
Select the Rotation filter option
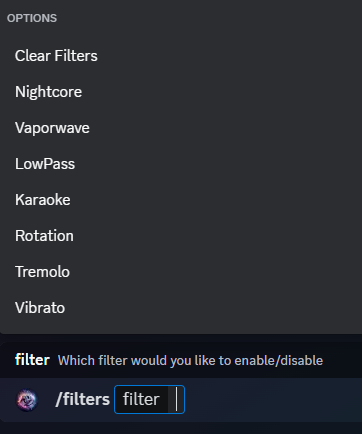[x=44, y=236]
